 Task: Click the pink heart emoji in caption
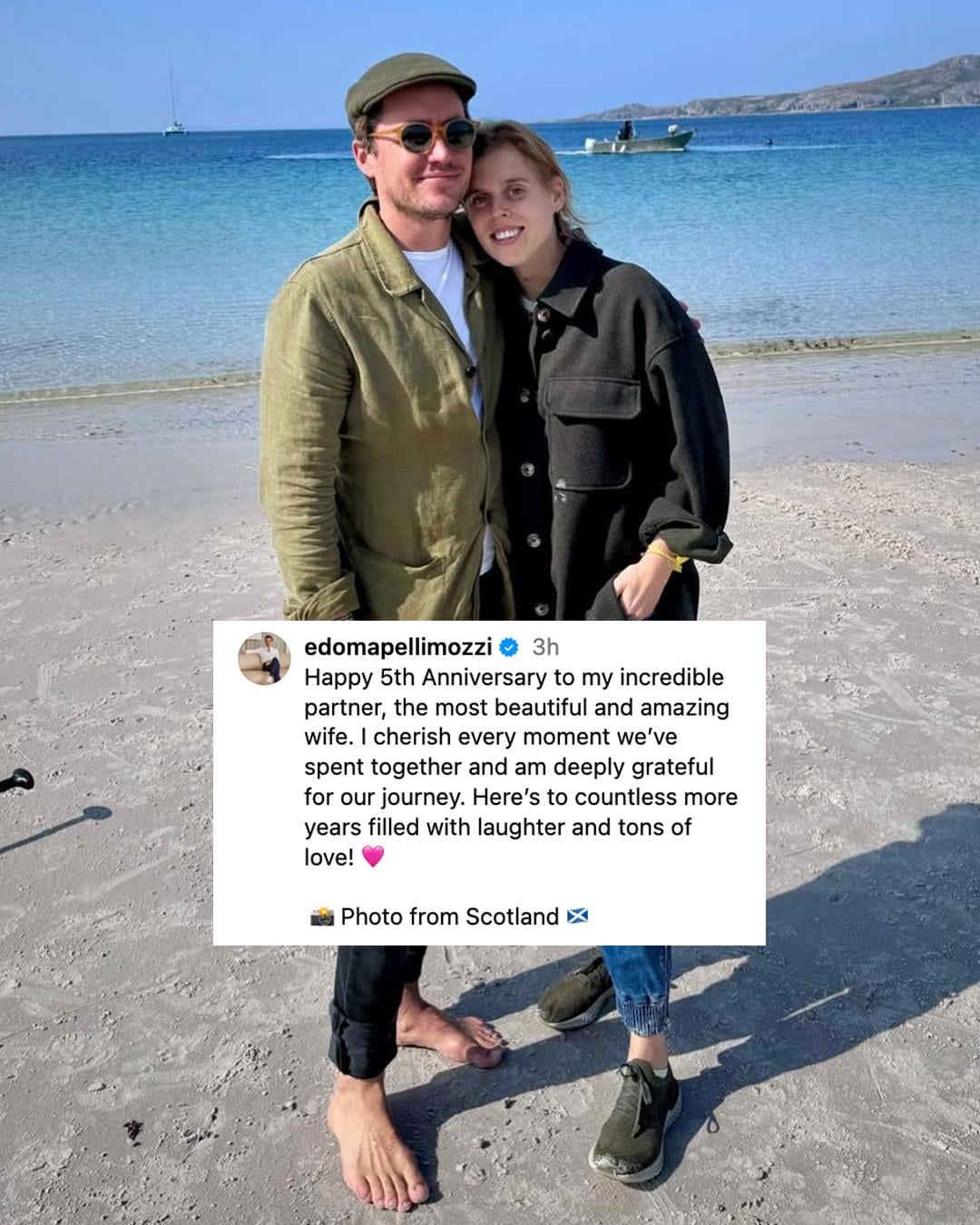click(x=373, y=856)
